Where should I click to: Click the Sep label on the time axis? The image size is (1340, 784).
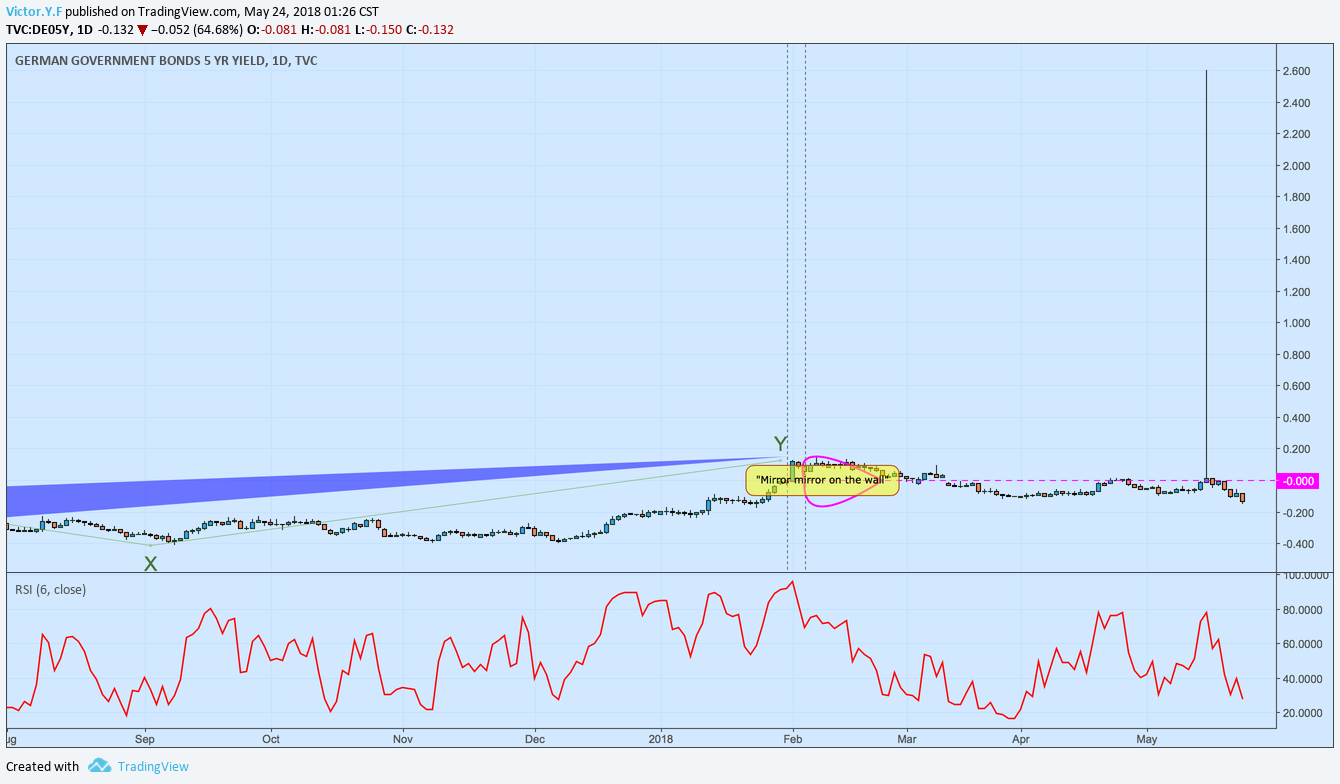(x=145, y=740)
